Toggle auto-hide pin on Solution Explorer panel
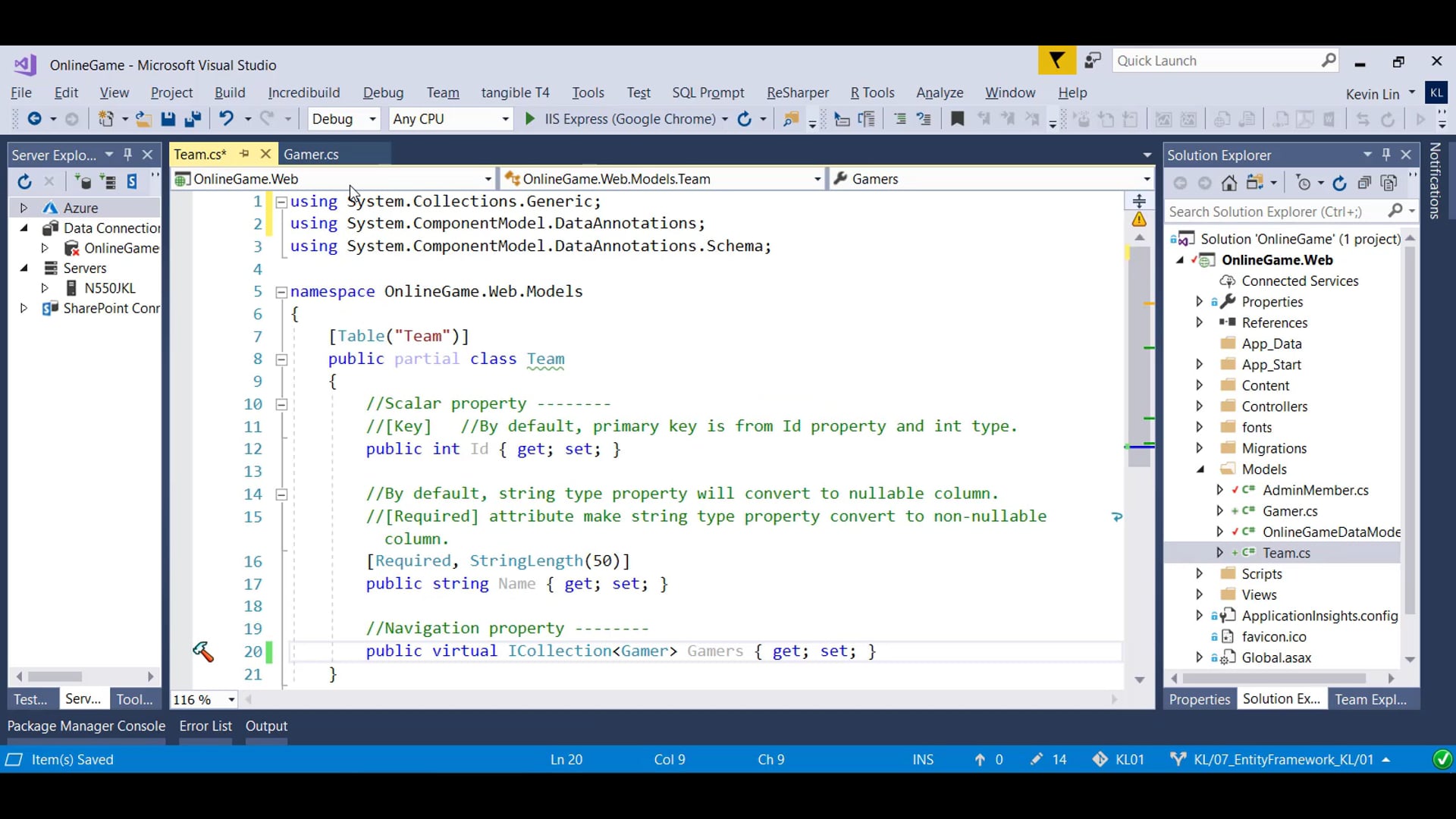The width and height of the screenshot is (1456, 819). tap(1386, 155)
